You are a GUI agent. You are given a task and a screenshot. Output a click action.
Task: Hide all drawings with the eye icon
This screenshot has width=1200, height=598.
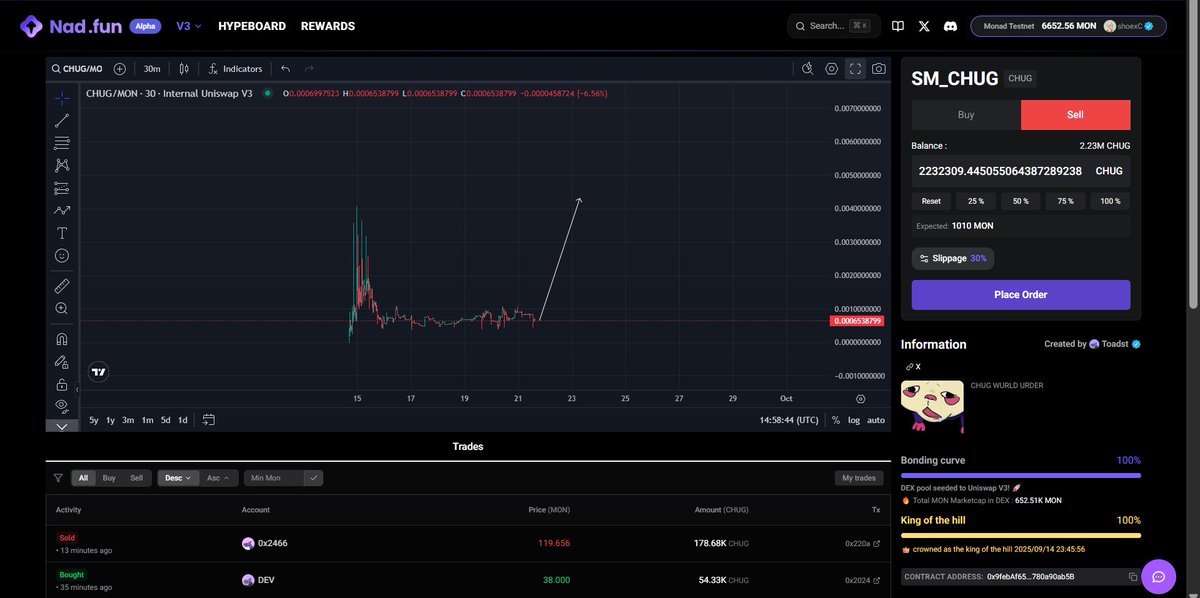tap(62, 406)
